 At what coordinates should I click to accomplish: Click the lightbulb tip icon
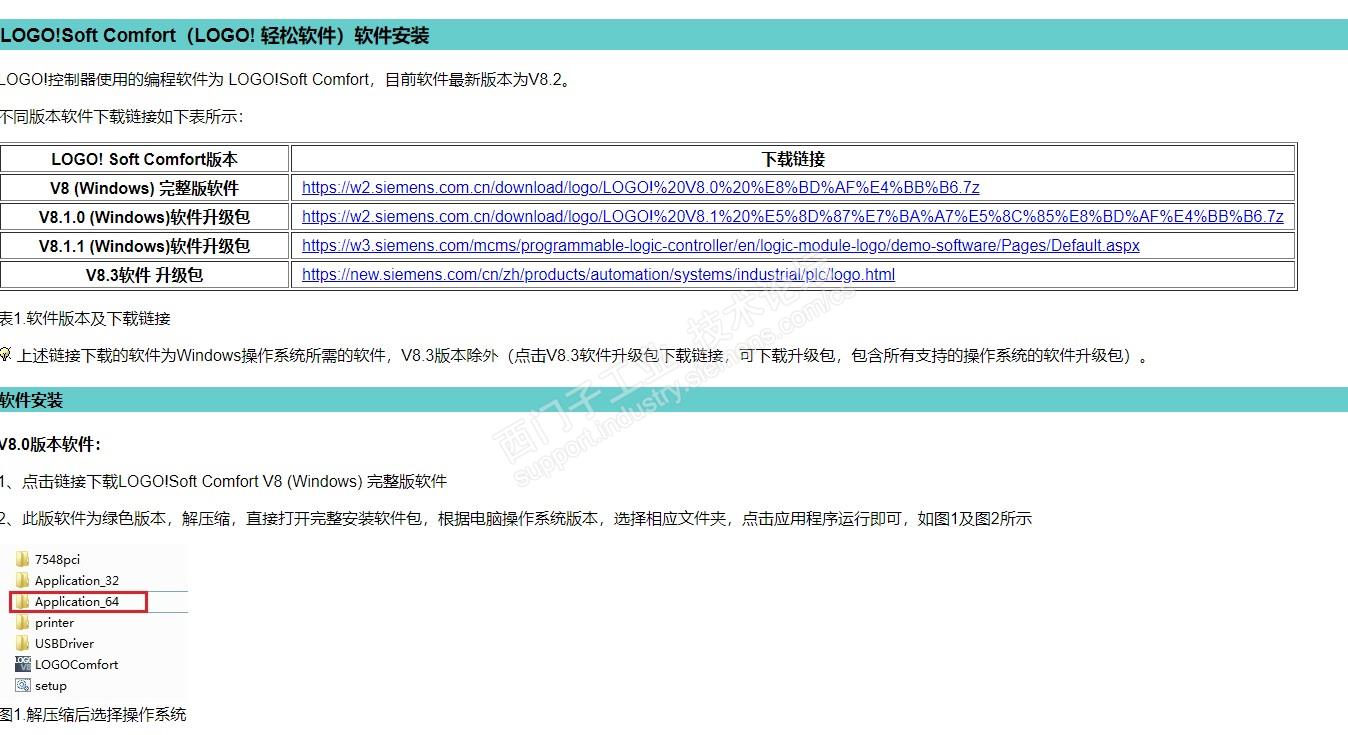point(5,355)
